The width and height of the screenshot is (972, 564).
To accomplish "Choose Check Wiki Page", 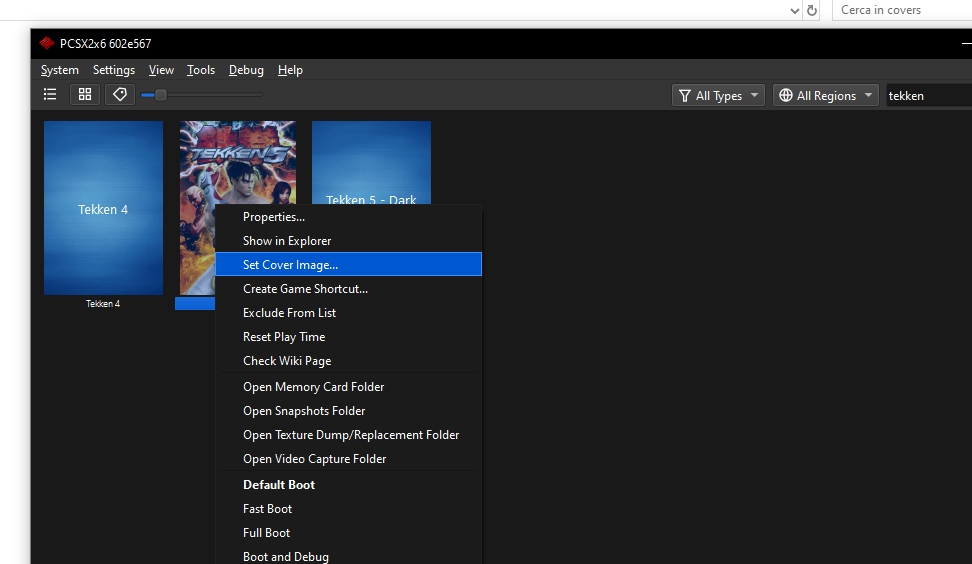I will click(348, 361).
